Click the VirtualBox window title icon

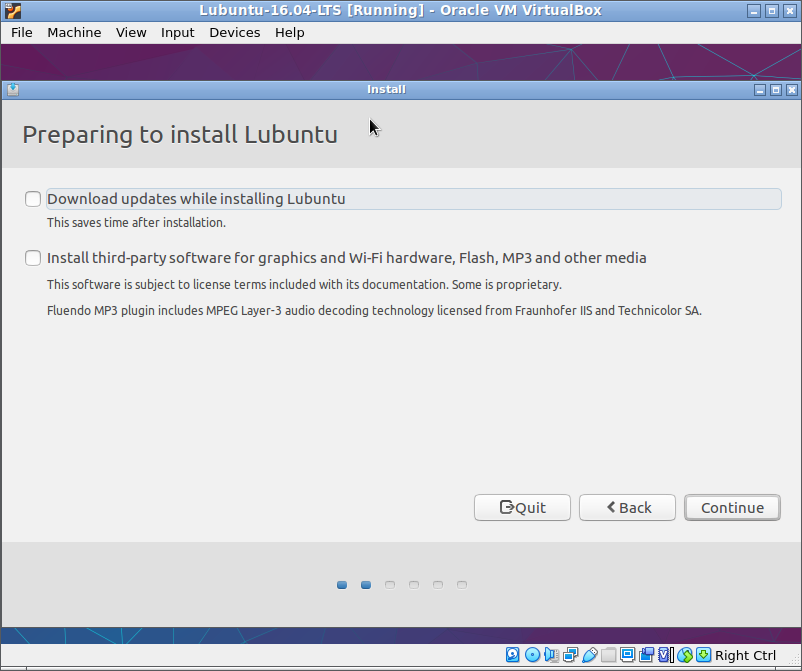[x=13, y=10]
